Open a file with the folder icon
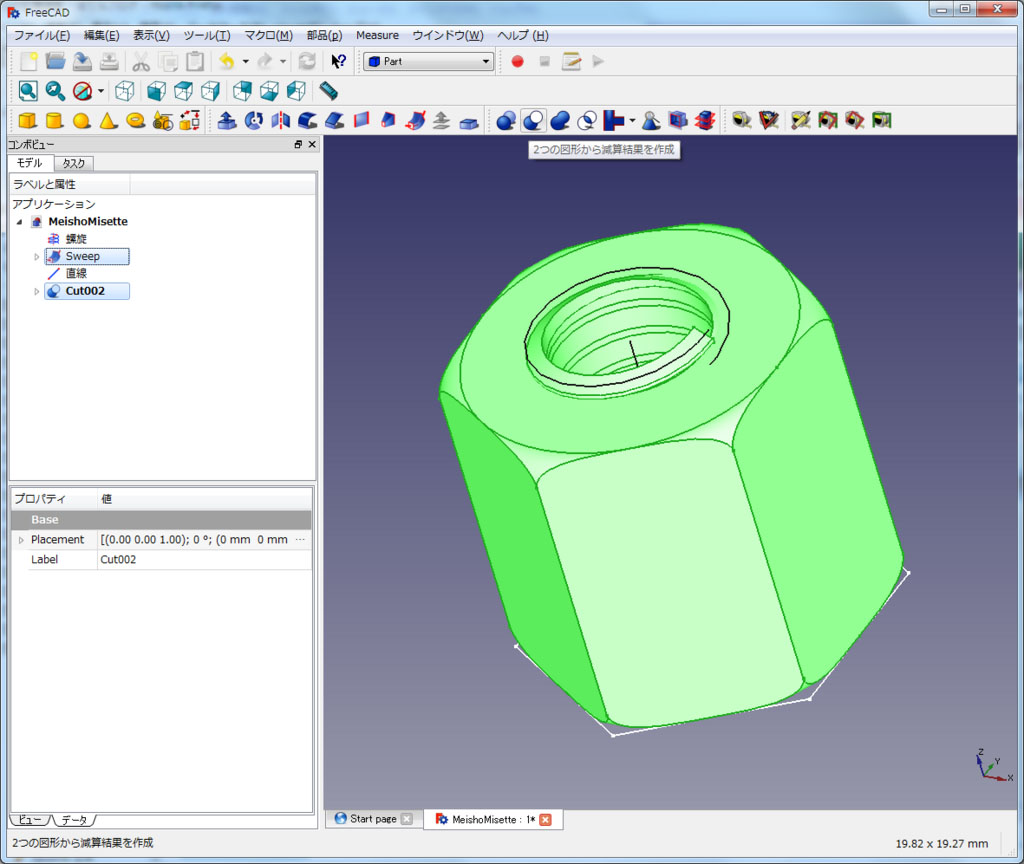The image size is (1024, 864). tap(56, 61)
